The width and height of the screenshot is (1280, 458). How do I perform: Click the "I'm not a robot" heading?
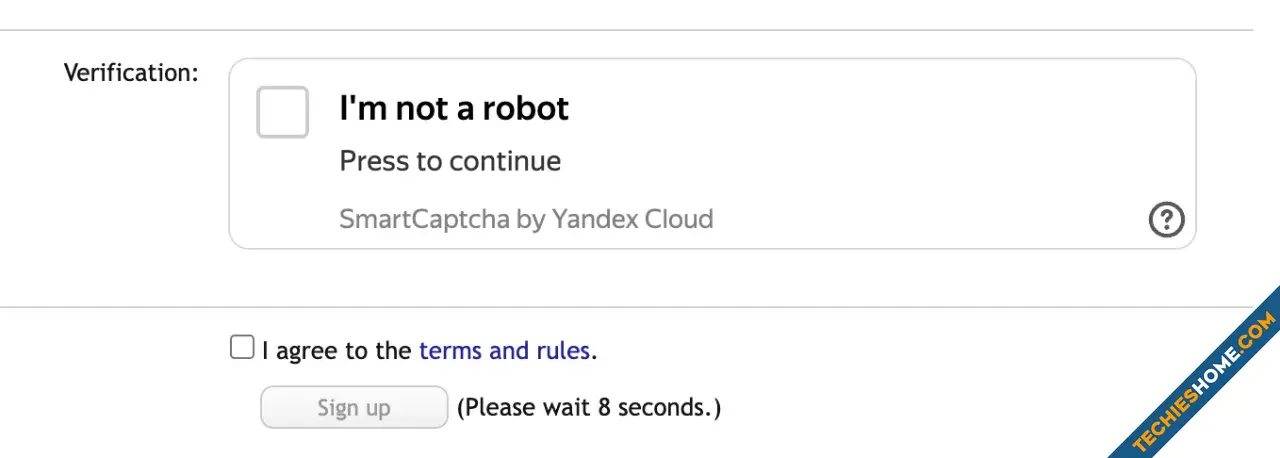(454, 108)
